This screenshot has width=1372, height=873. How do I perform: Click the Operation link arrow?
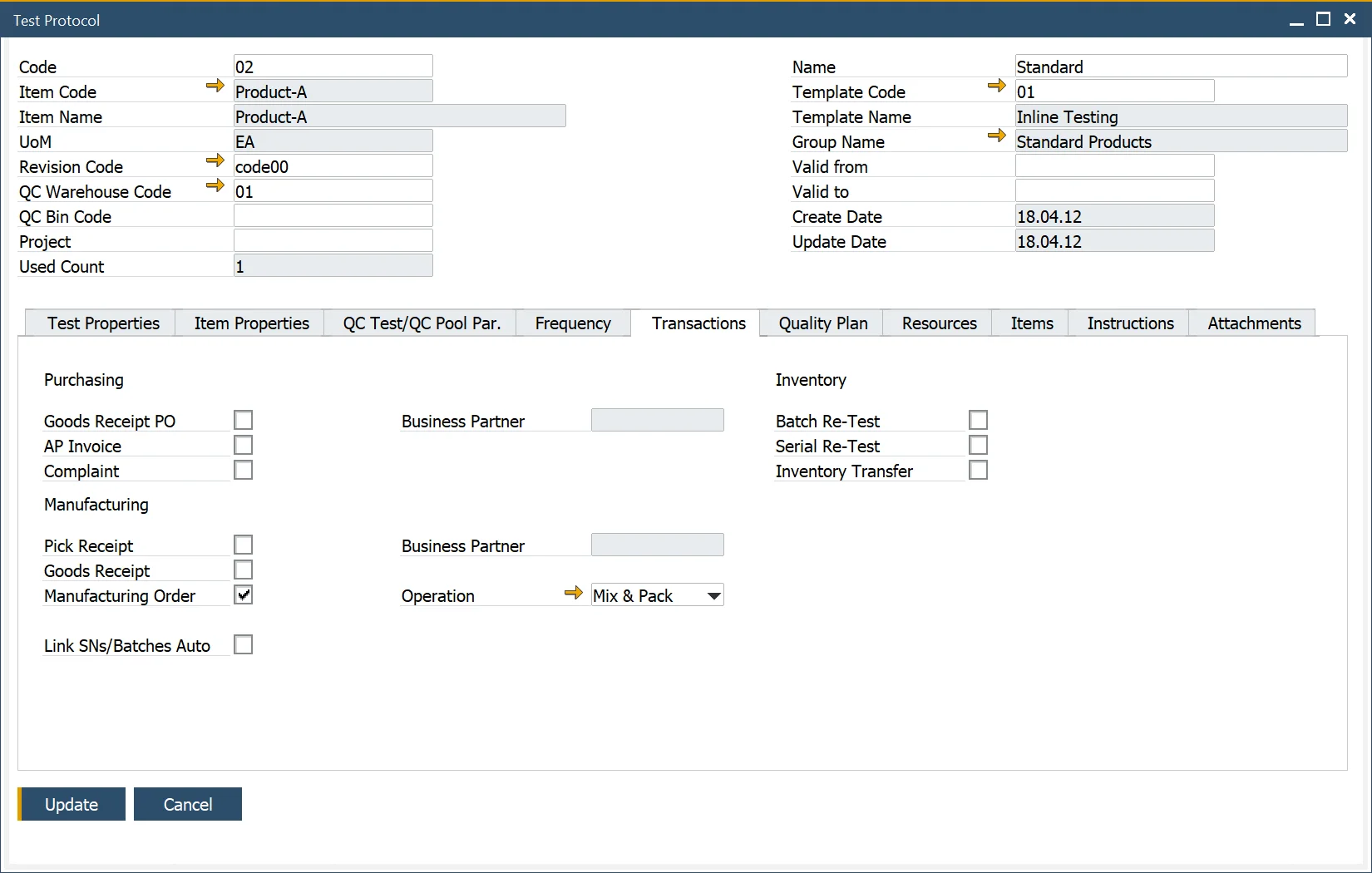click(573, 593)
